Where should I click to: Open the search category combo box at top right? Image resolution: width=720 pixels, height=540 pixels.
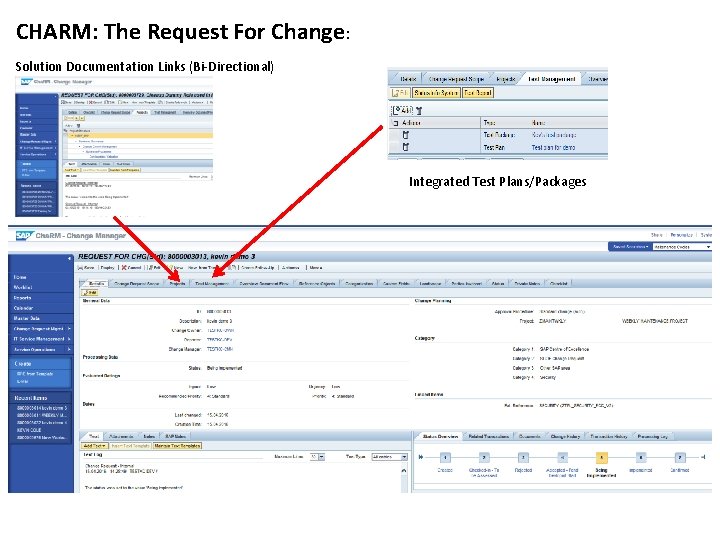coord(682,247)
